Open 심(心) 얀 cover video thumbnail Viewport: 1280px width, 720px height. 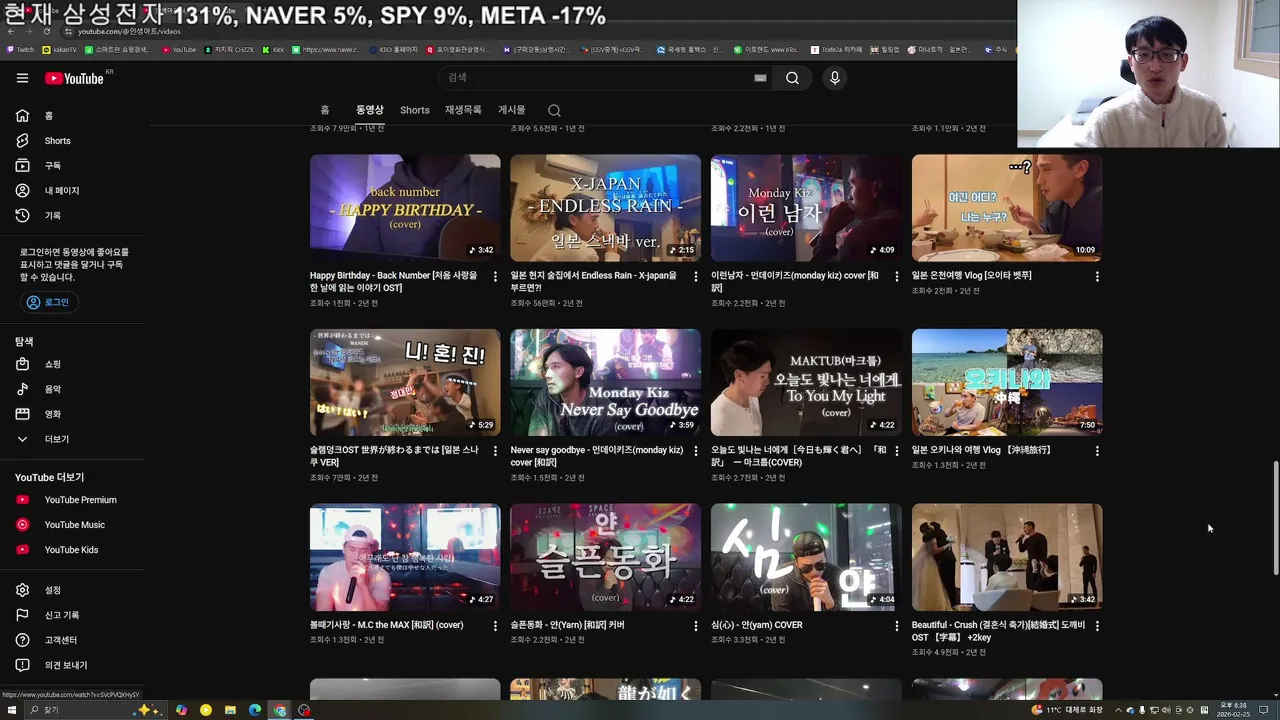pos(806,558)
